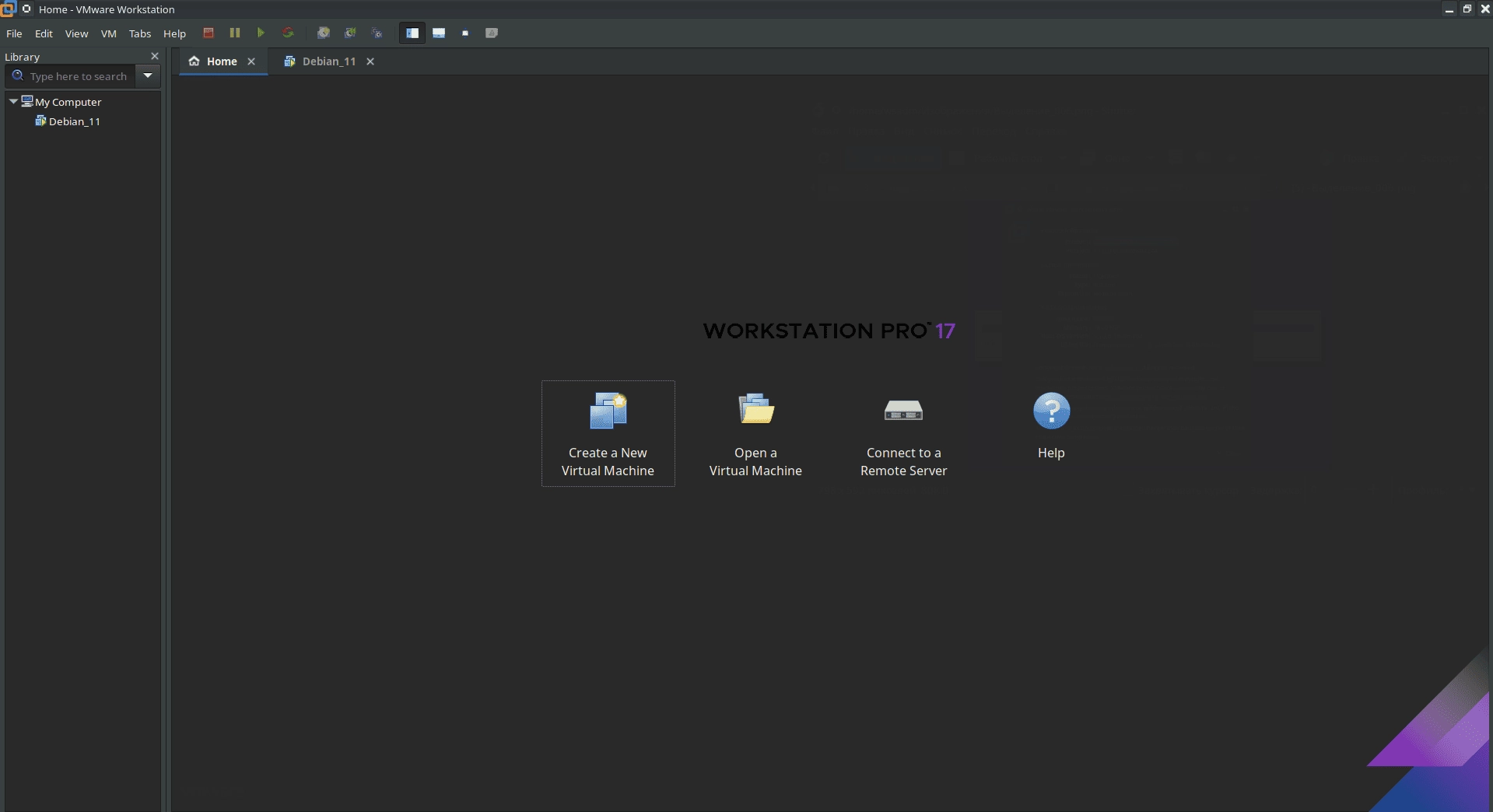This screenshot has width=1493, height=812.
Task: Open the Tabs menu
Action: click(x=140, y=33)
